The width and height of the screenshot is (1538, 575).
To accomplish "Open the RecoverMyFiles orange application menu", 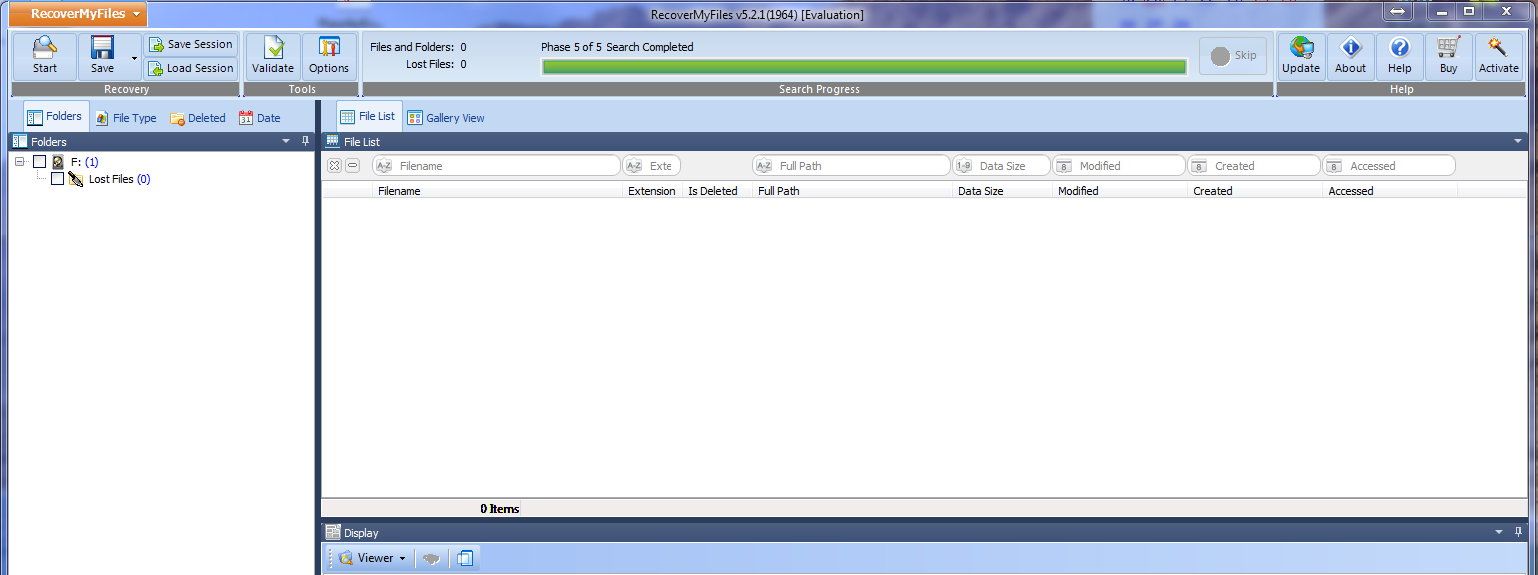I will pyautogui.click(x=79, y=14).
